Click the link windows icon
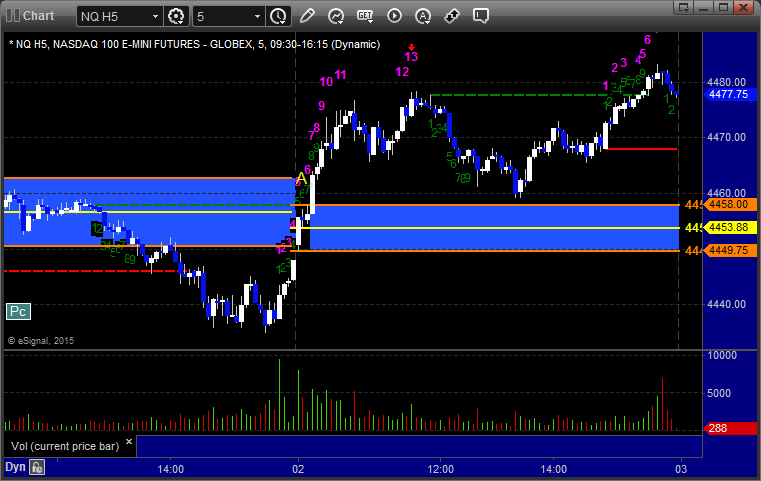Image resolution: width=761 pixels, height=481 pixels. (x=452, y=16)
